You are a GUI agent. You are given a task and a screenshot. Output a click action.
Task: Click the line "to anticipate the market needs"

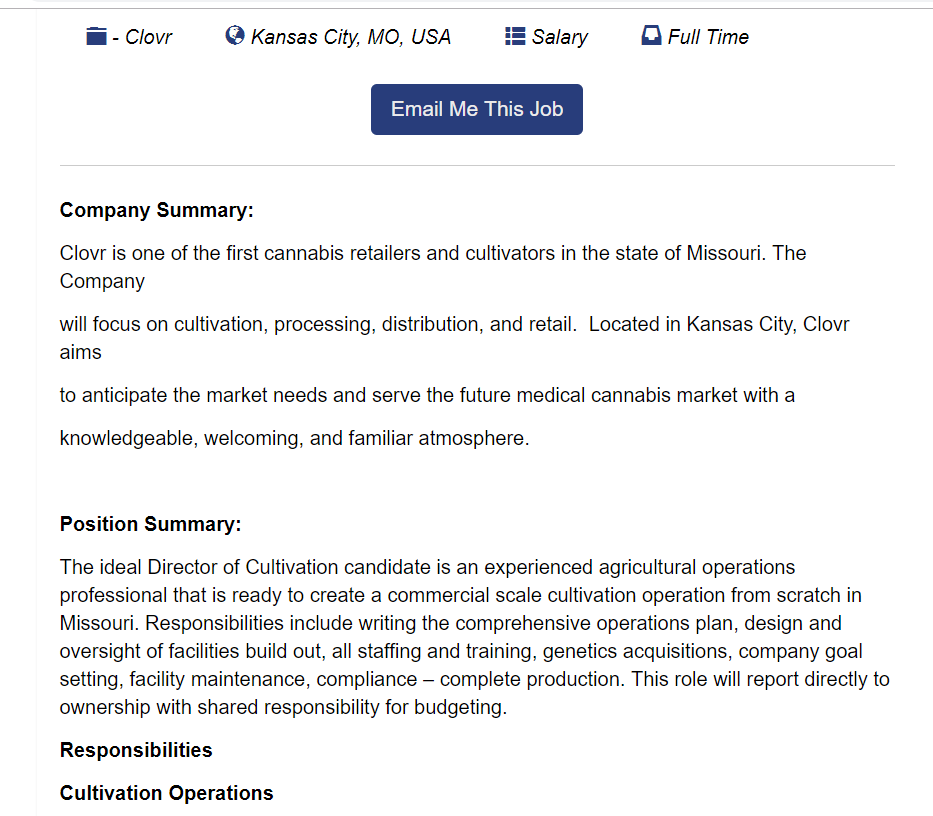click(427, 395)
